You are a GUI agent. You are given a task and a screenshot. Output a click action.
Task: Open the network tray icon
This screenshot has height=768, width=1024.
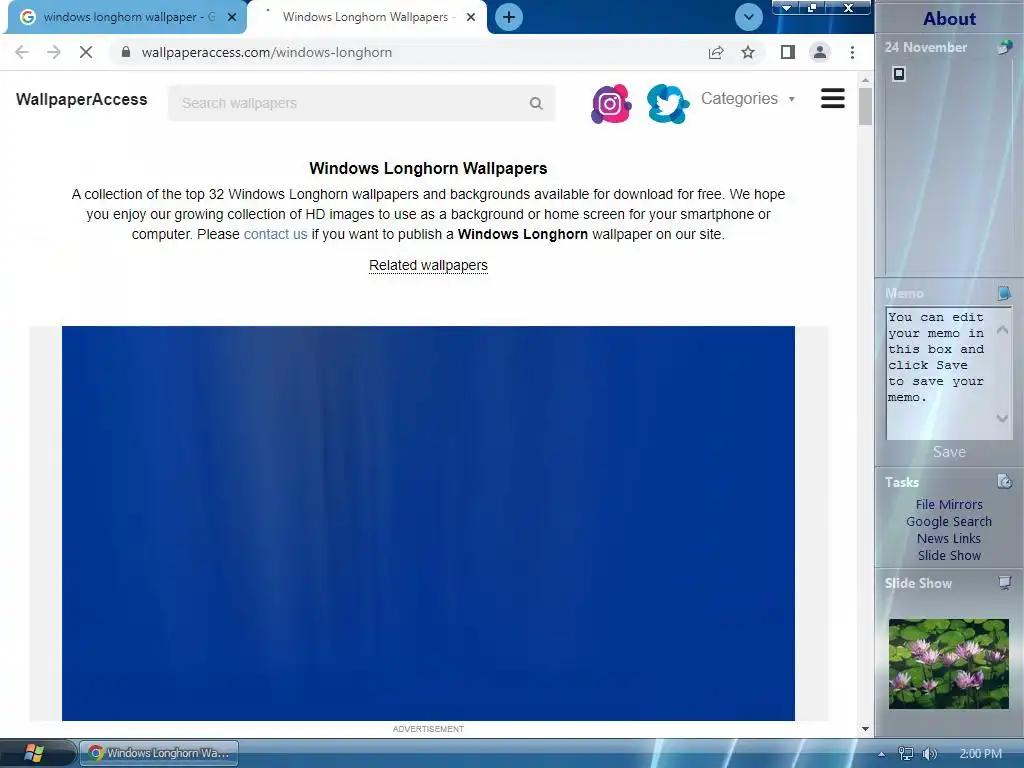906,754
